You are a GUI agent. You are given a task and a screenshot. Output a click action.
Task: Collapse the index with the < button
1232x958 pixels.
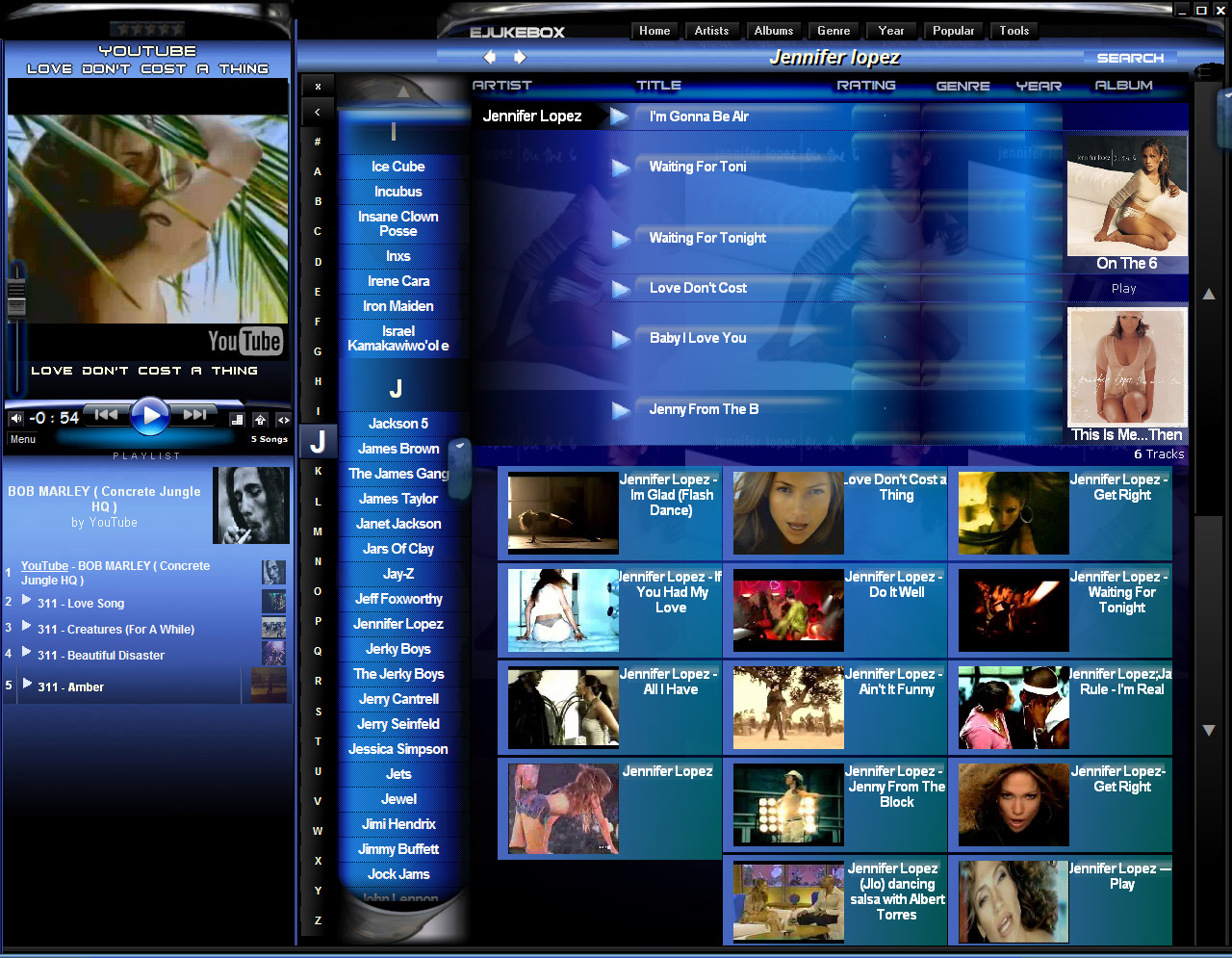(x=318, y=113)
